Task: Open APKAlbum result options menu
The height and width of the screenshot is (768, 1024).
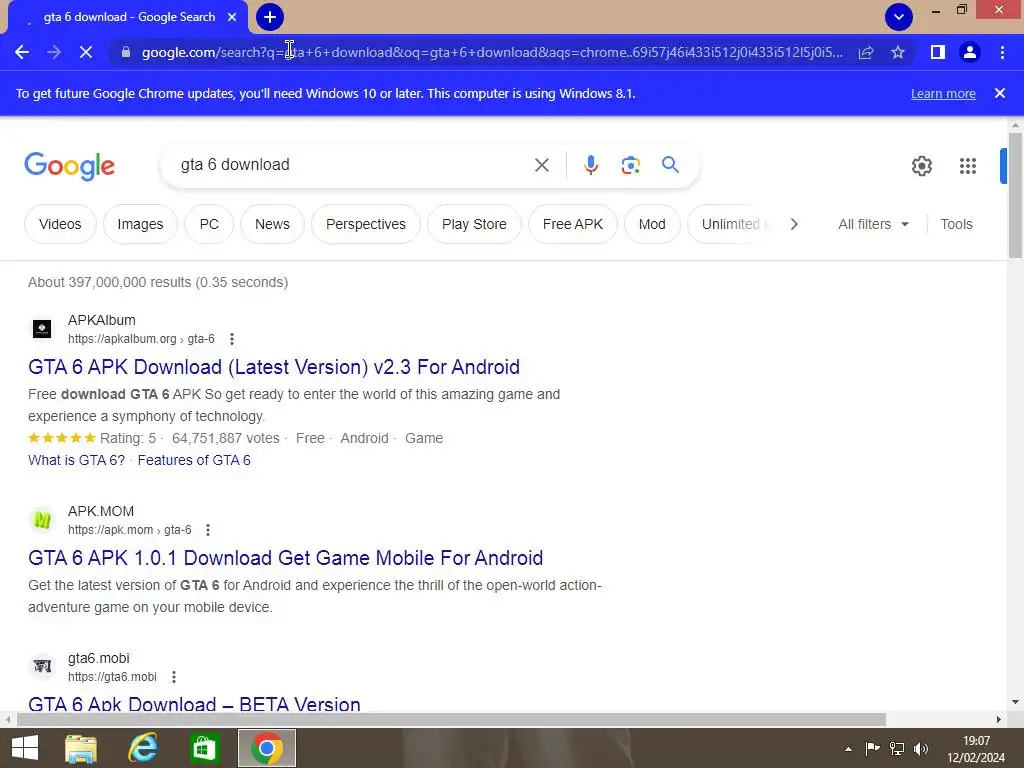Action: [x=232, y=339]
